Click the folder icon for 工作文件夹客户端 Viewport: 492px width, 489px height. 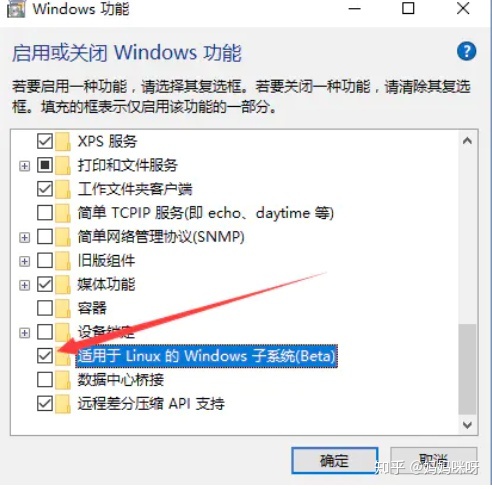(x=63, y=189)
